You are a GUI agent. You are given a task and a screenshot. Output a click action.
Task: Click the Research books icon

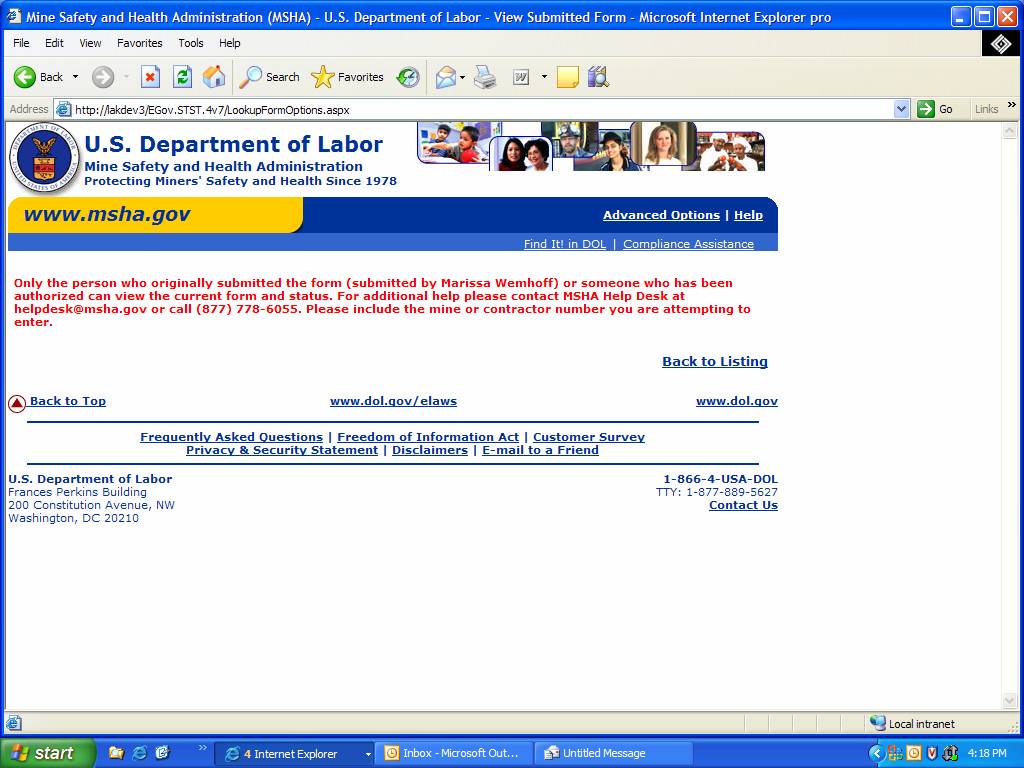(598, 77)
